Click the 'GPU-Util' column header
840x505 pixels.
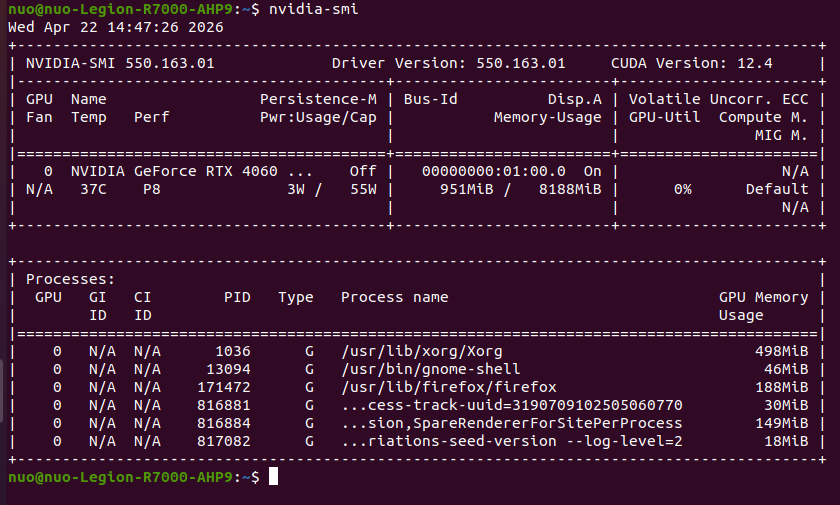click(664, 117)
